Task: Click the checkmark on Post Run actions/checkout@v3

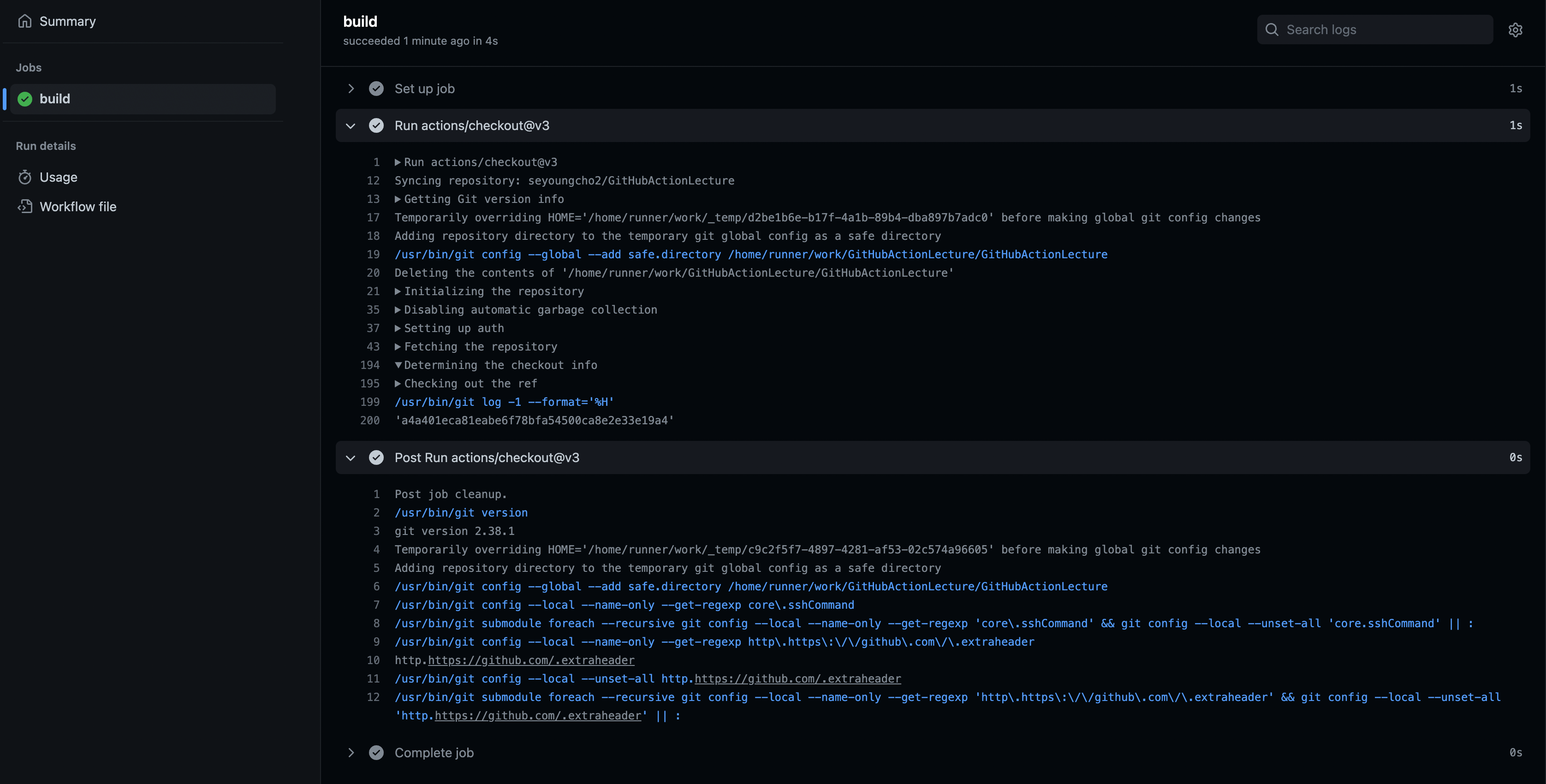Action: tap(376, 457)
